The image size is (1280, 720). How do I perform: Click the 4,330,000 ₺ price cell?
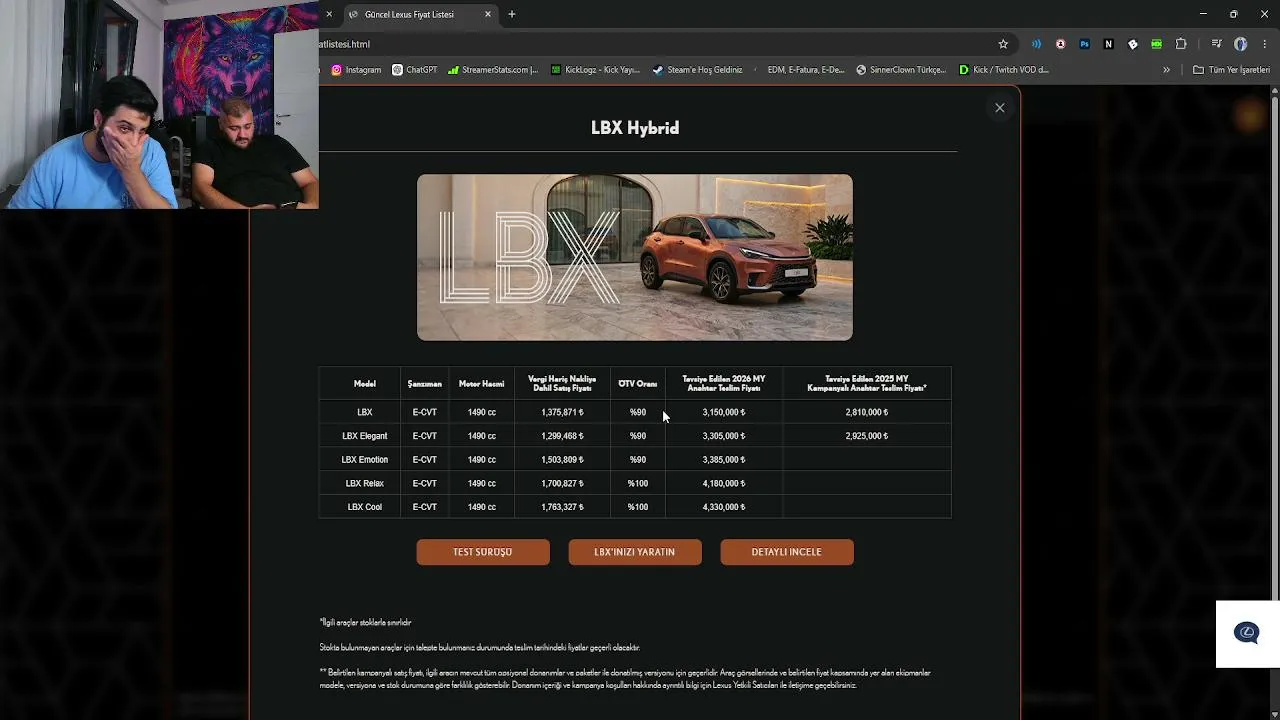point(724,507)
